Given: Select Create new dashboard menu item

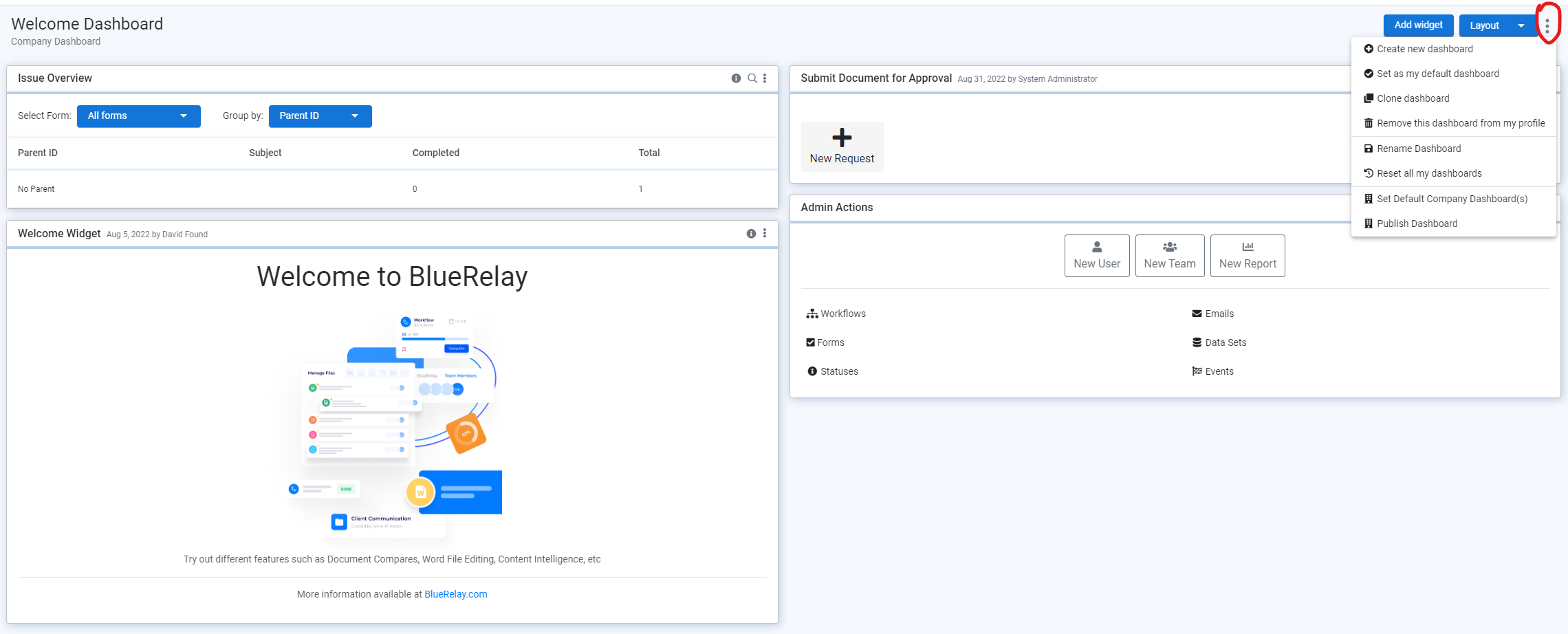Looking at the screenshot, I should 1454,49.
